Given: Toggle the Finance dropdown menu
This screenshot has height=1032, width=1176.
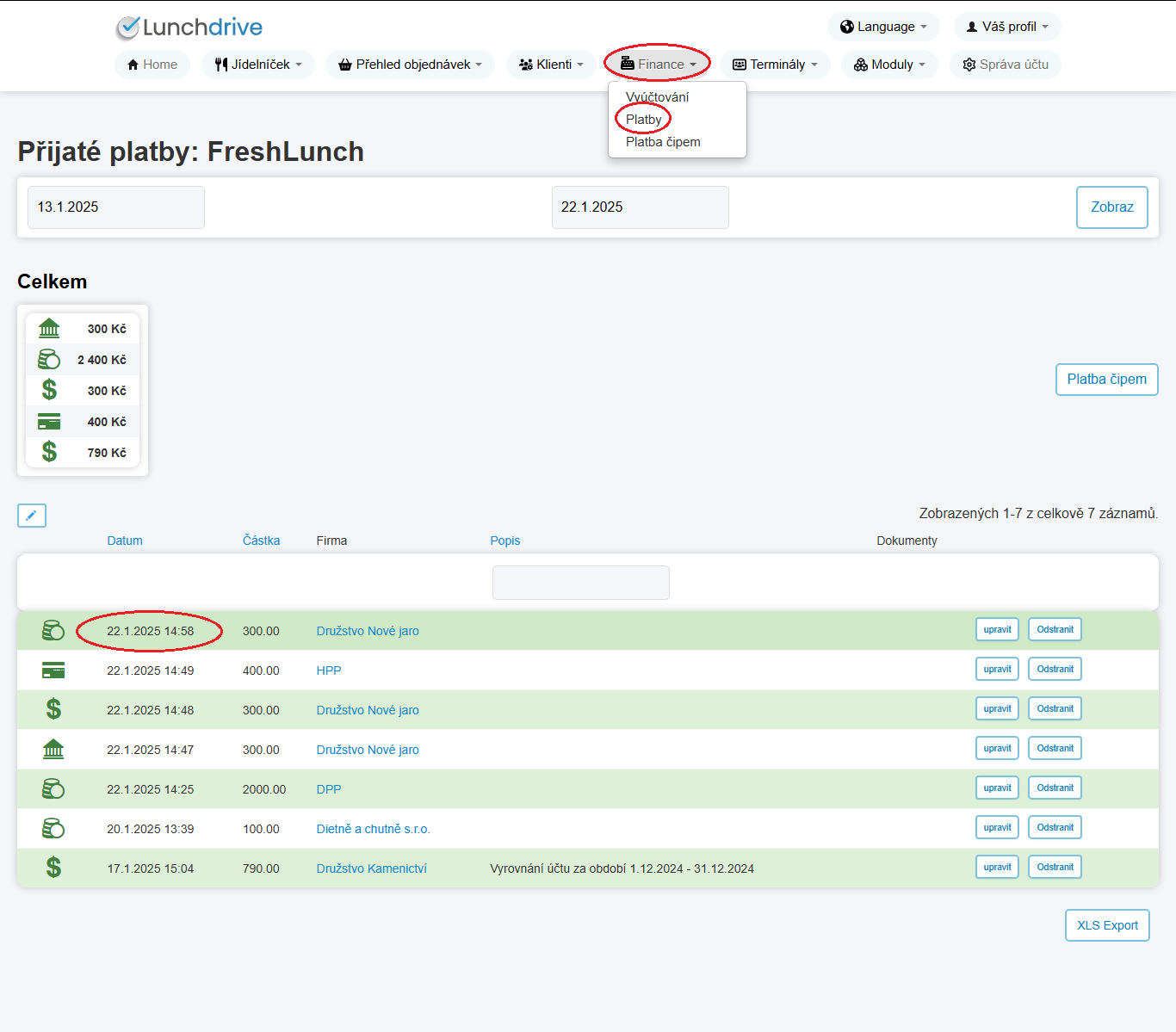Looking at the screenshot, I should point(658,65).
